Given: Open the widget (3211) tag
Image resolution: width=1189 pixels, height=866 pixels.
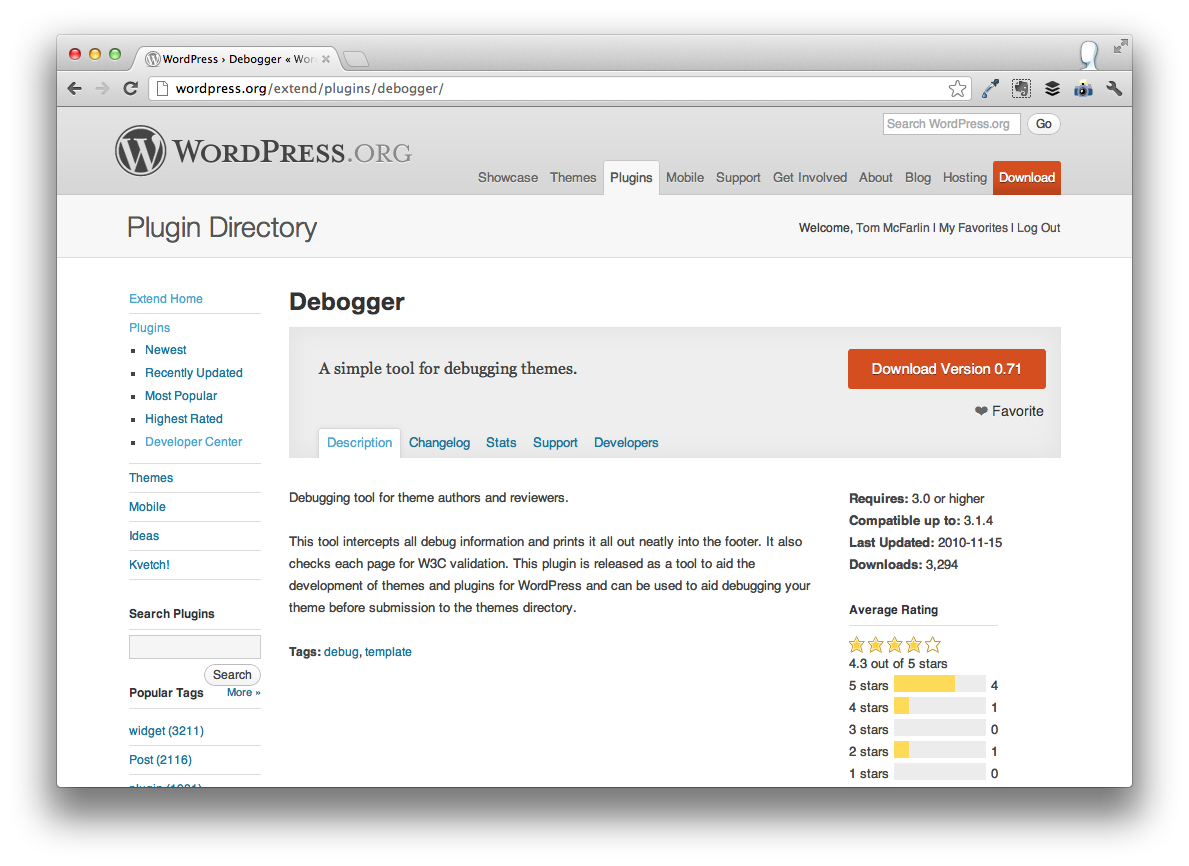Looking at the screenshot, I should (x=166, y=731).
